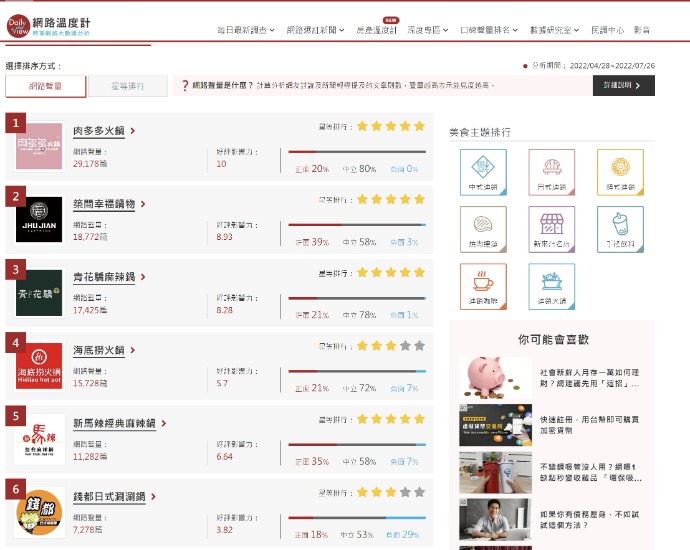Open the 築間幸福鍋物 title link
The image size is (690, 550).
point(104,204)
